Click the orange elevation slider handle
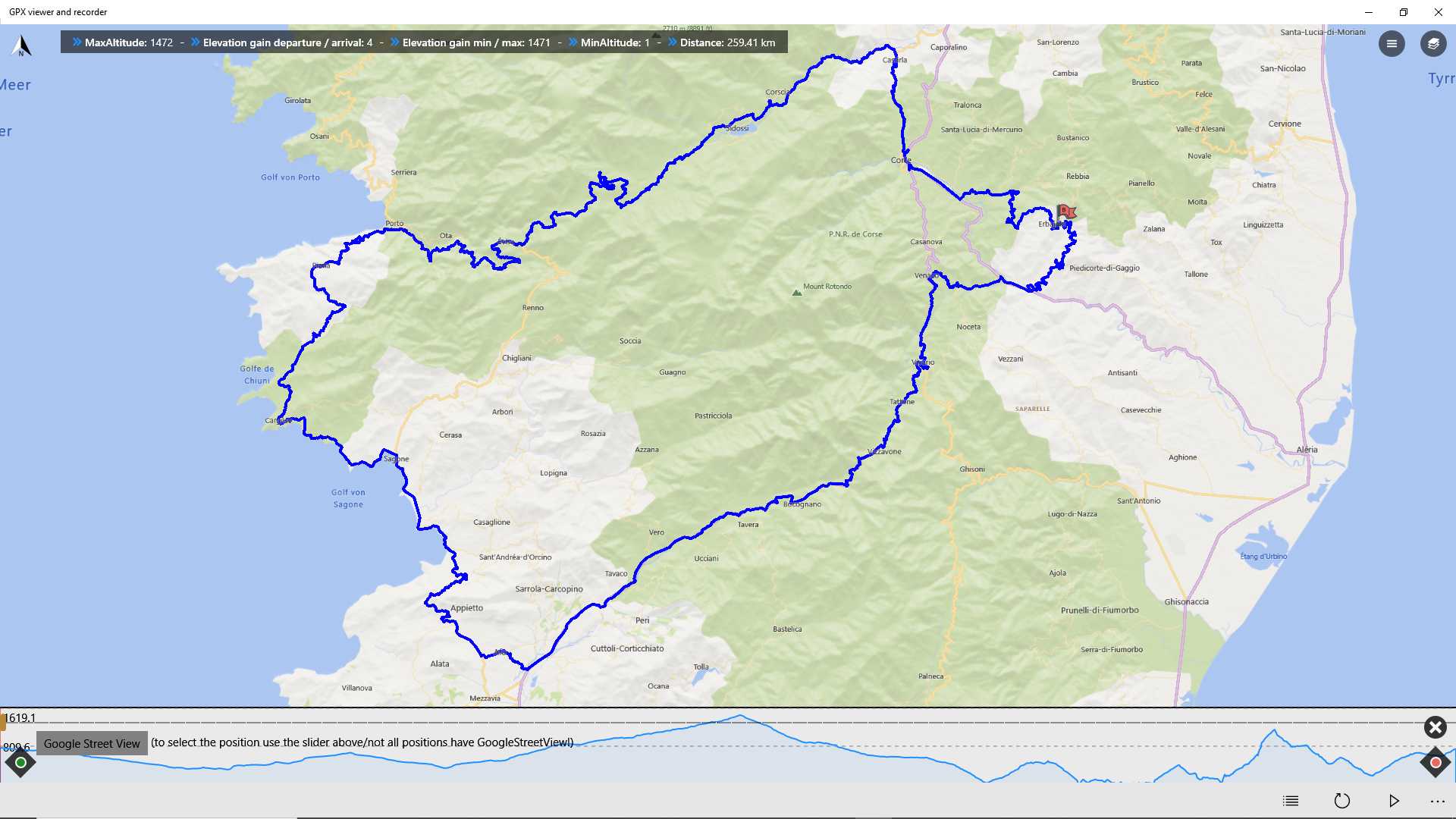 [4, 720]
